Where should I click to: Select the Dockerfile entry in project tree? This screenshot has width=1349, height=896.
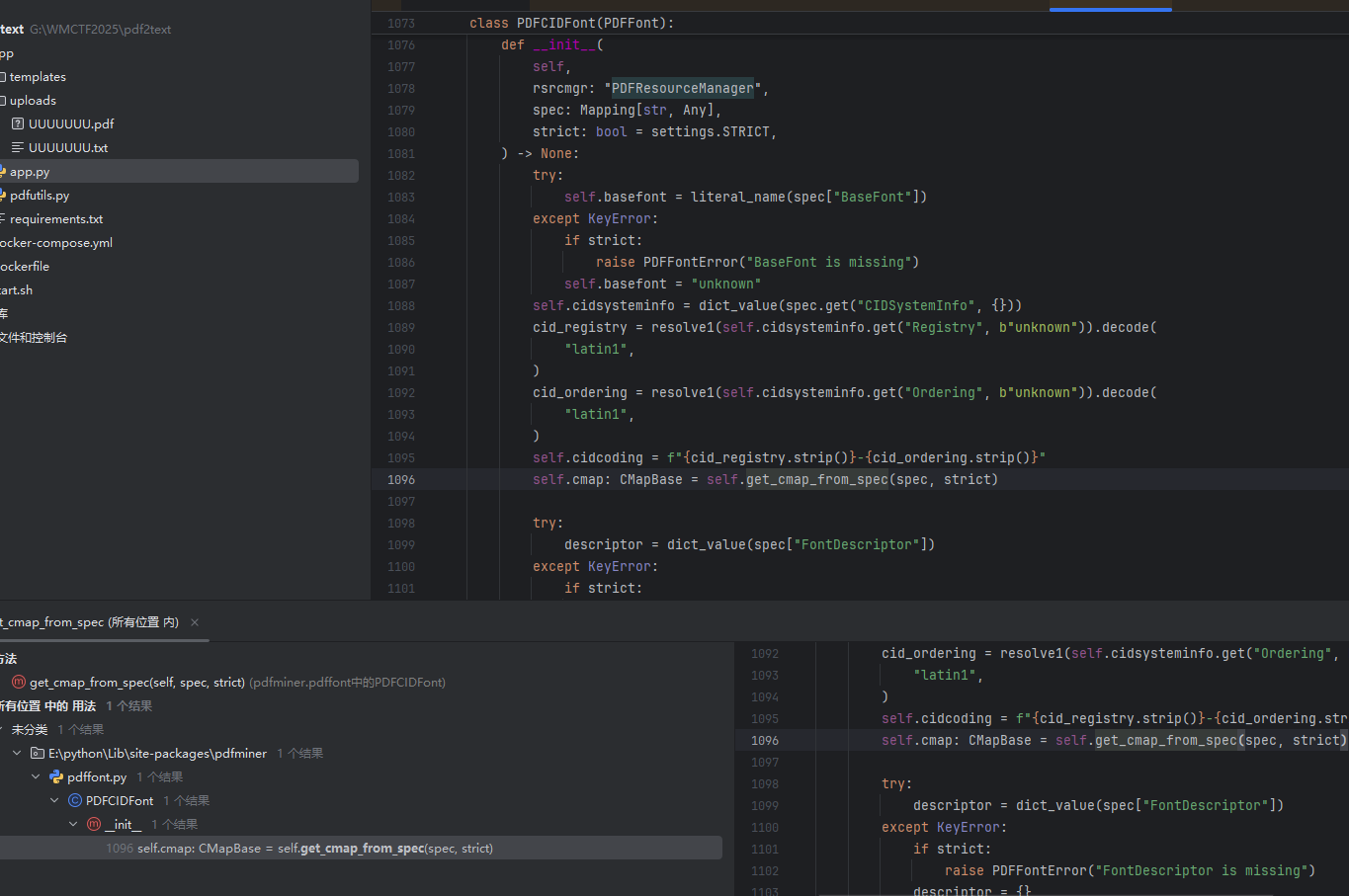tap(25, 266)
